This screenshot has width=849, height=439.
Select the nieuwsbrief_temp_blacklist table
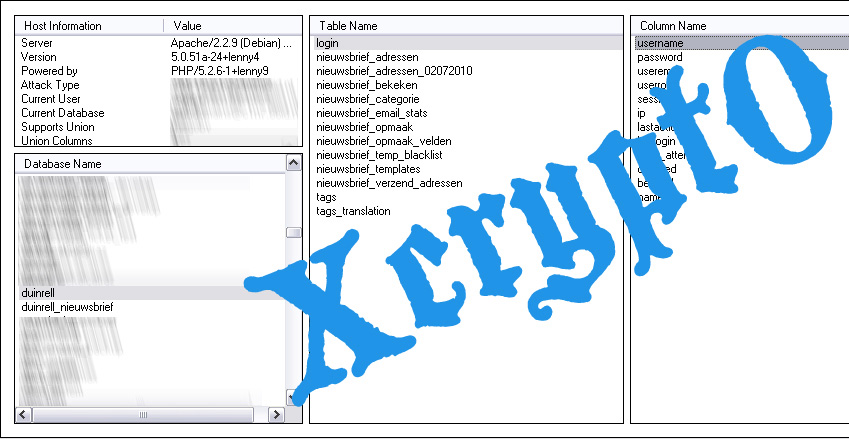380,155
